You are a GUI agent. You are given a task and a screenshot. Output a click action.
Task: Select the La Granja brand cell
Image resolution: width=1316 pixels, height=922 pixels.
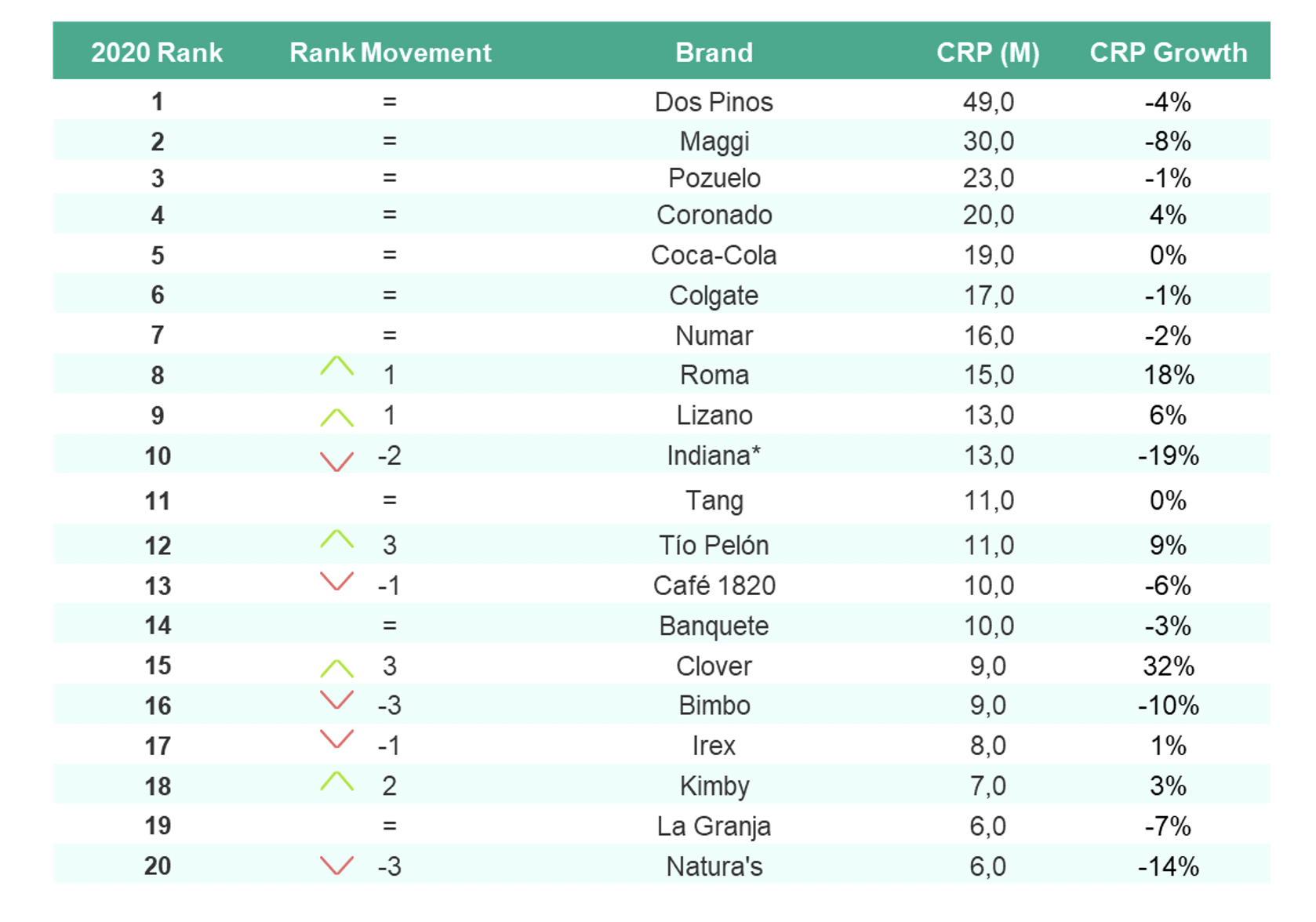pyautogui.click(x=714, y=826)
